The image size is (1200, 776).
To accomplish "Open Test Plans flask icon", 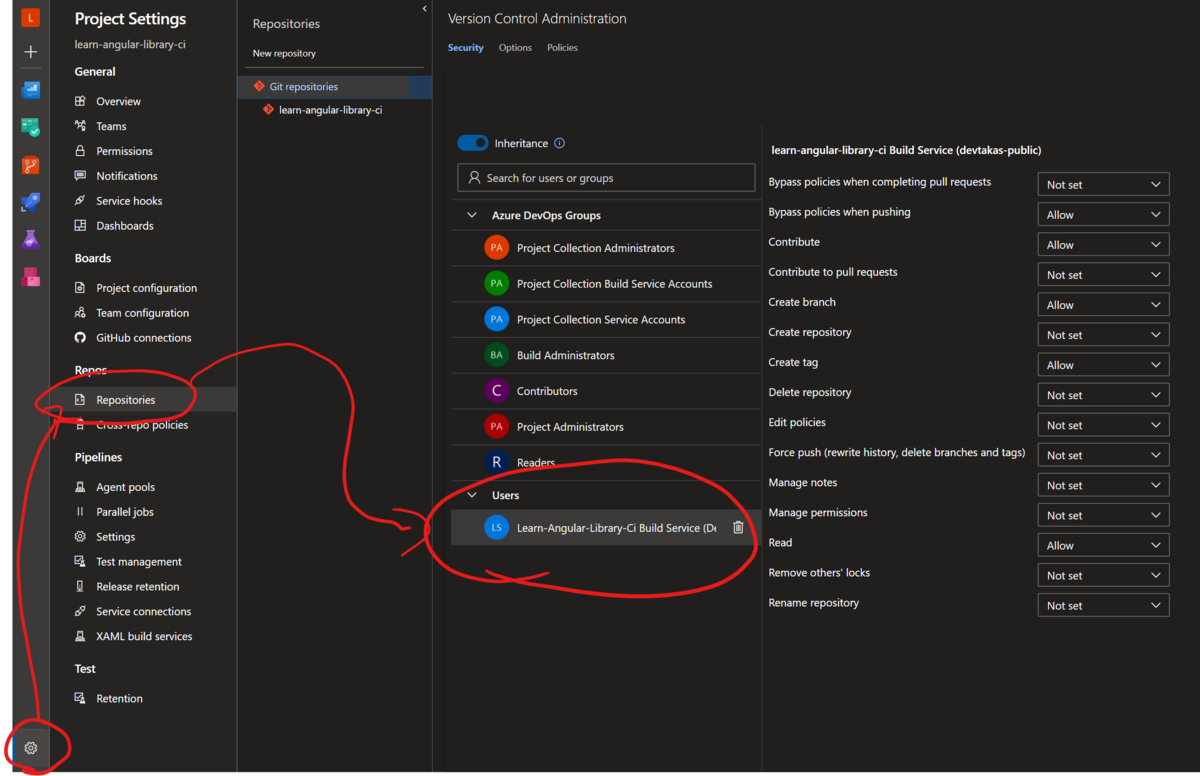I will (31, 239).
